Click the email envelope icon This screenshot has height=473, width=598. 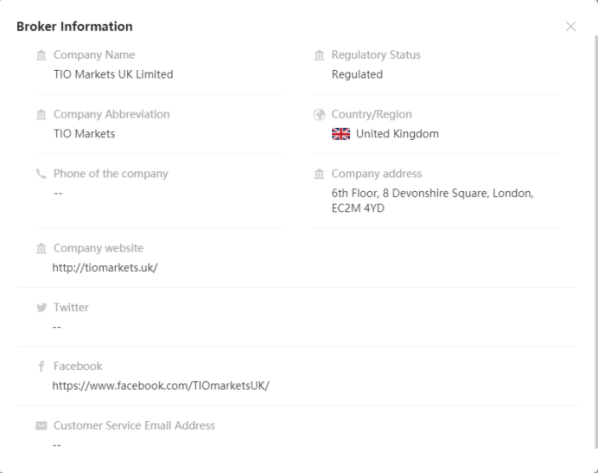(41, 426)
